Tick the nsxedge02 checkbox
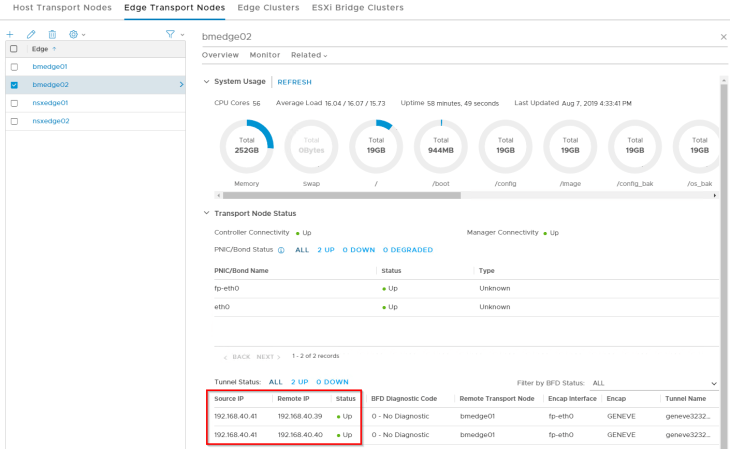The image size is (730, 449). [x=13, y=121]
